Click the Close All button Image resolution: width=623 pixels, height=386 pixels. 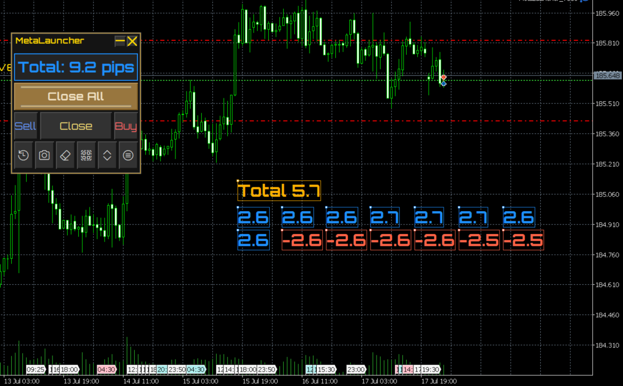click(x=76, y=96)
